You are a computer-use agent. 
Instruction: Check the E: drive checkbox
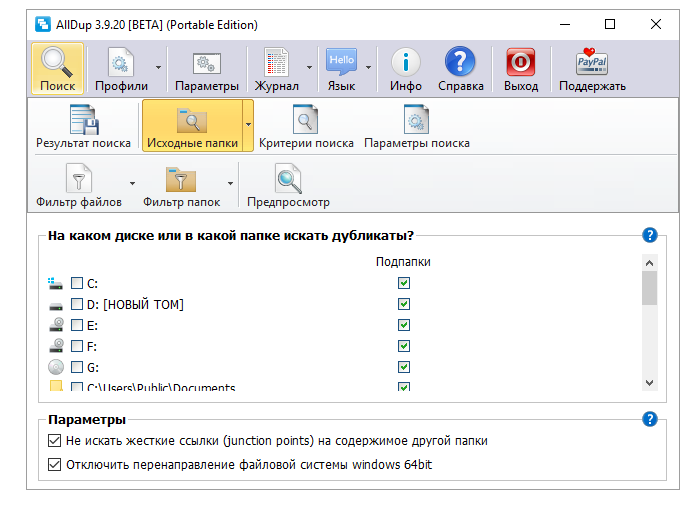(x=77, y=325)
